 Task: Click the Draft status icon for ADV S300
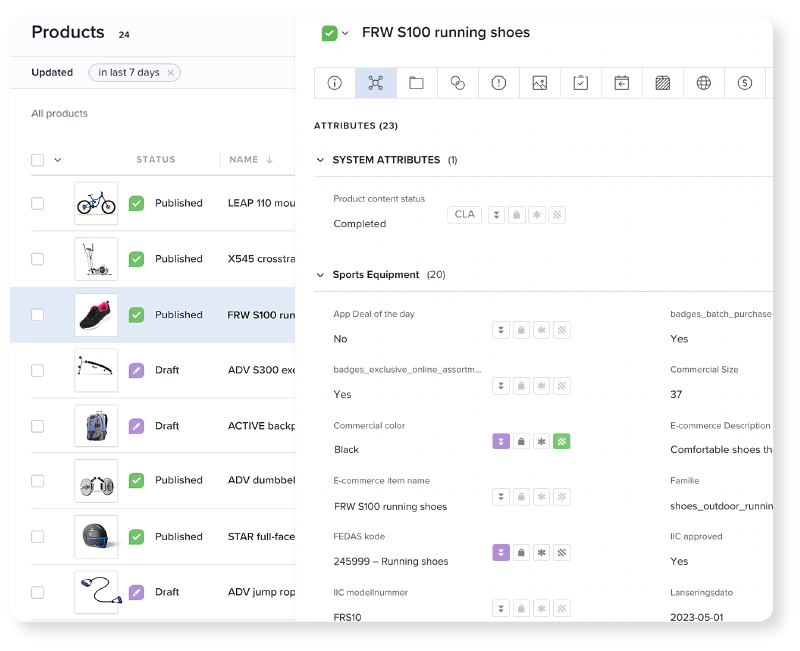coord(136,370)
